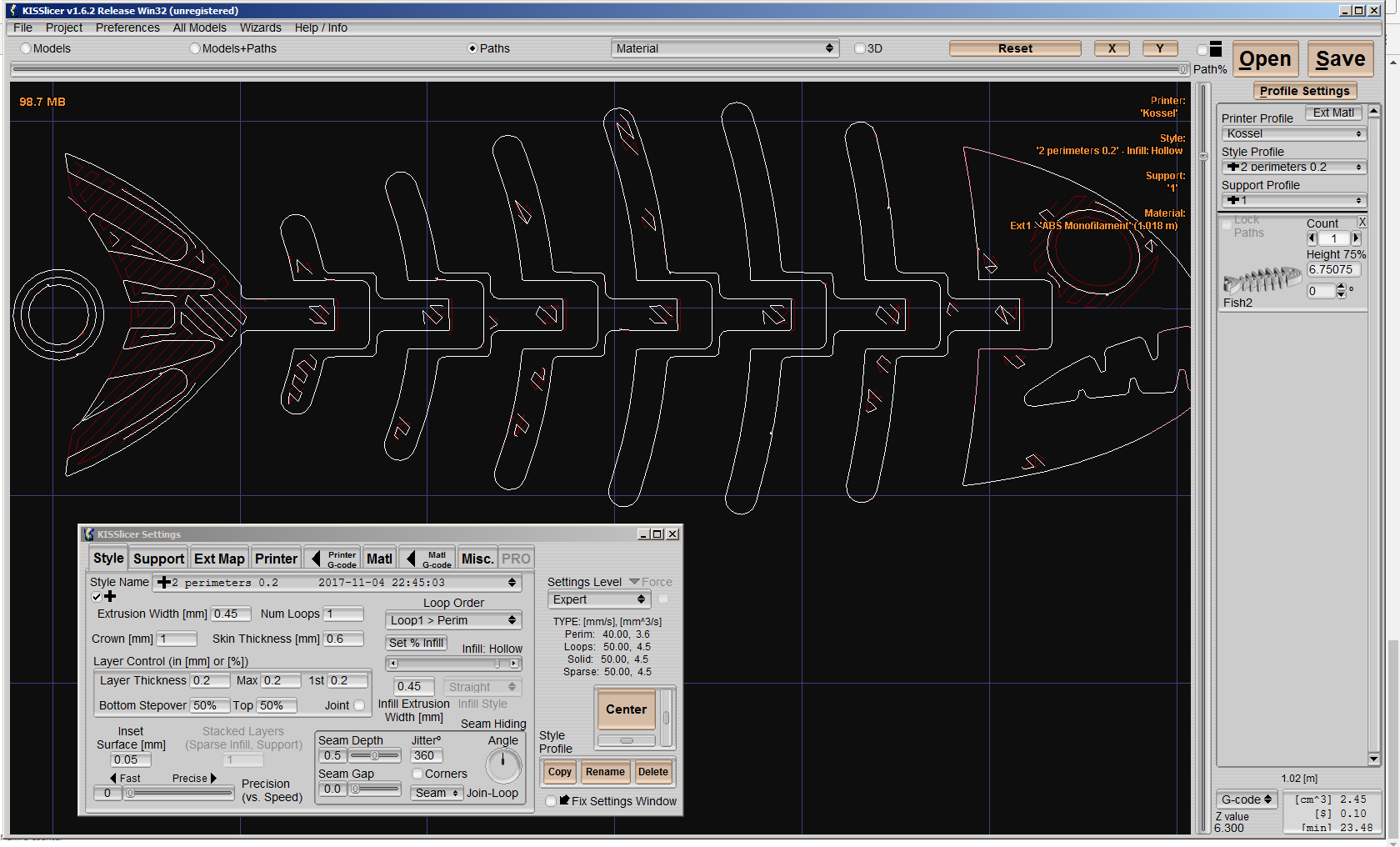
Task: Open the Loop Order dropdown
Action: pyautogui.click(x=453, y=620)
